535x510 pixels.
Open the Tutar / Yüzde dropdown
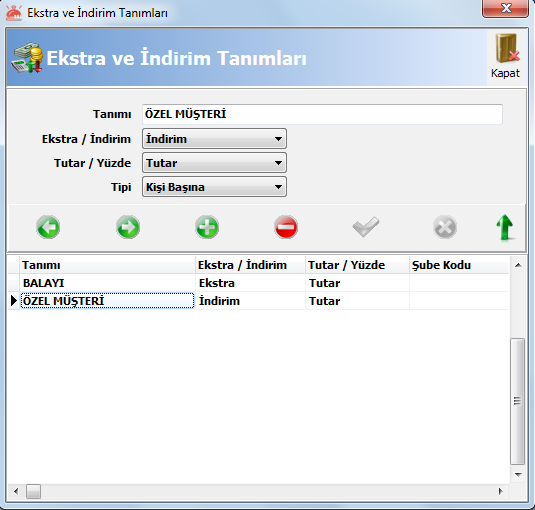(214, 163)
